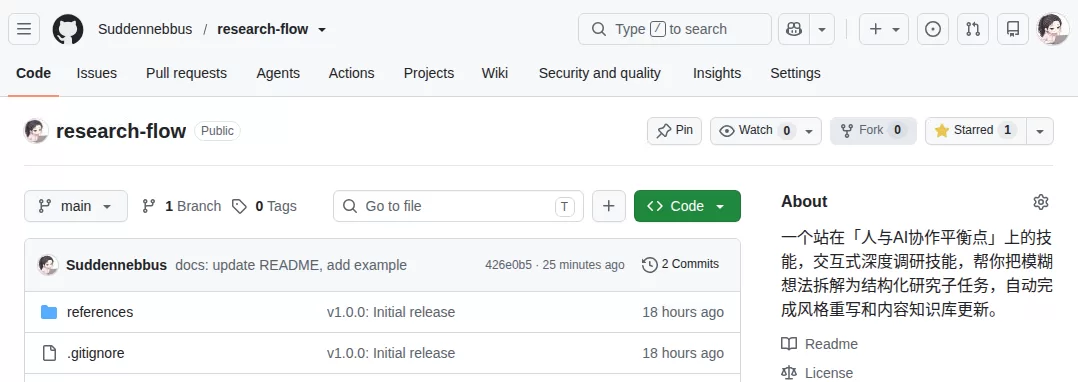
Task: View the 2 Commits history
Action: (681, 265)
